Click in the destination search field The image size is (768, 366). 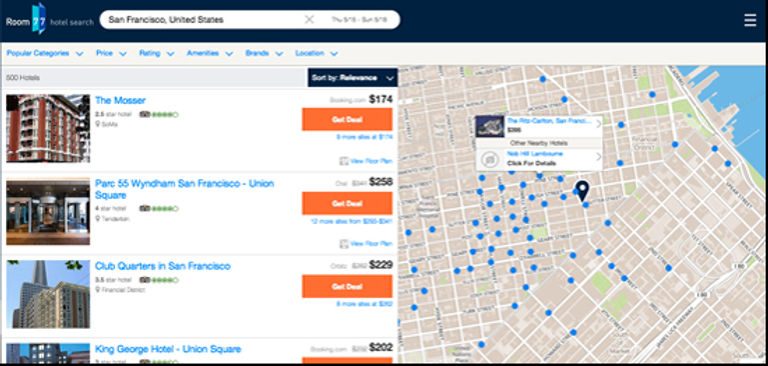[x=201, y=20]
